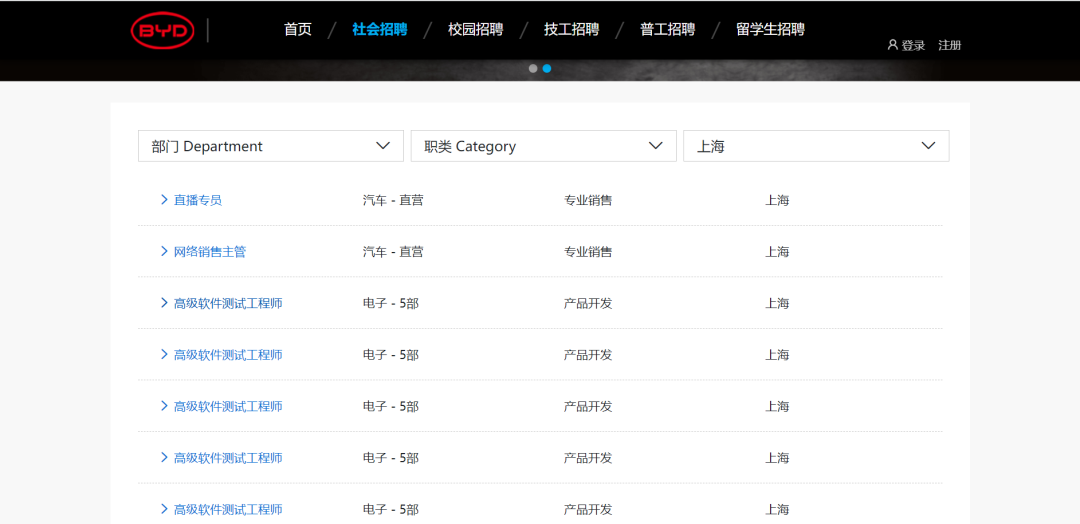Open the 直播专员 job posting

coord(198,200)
